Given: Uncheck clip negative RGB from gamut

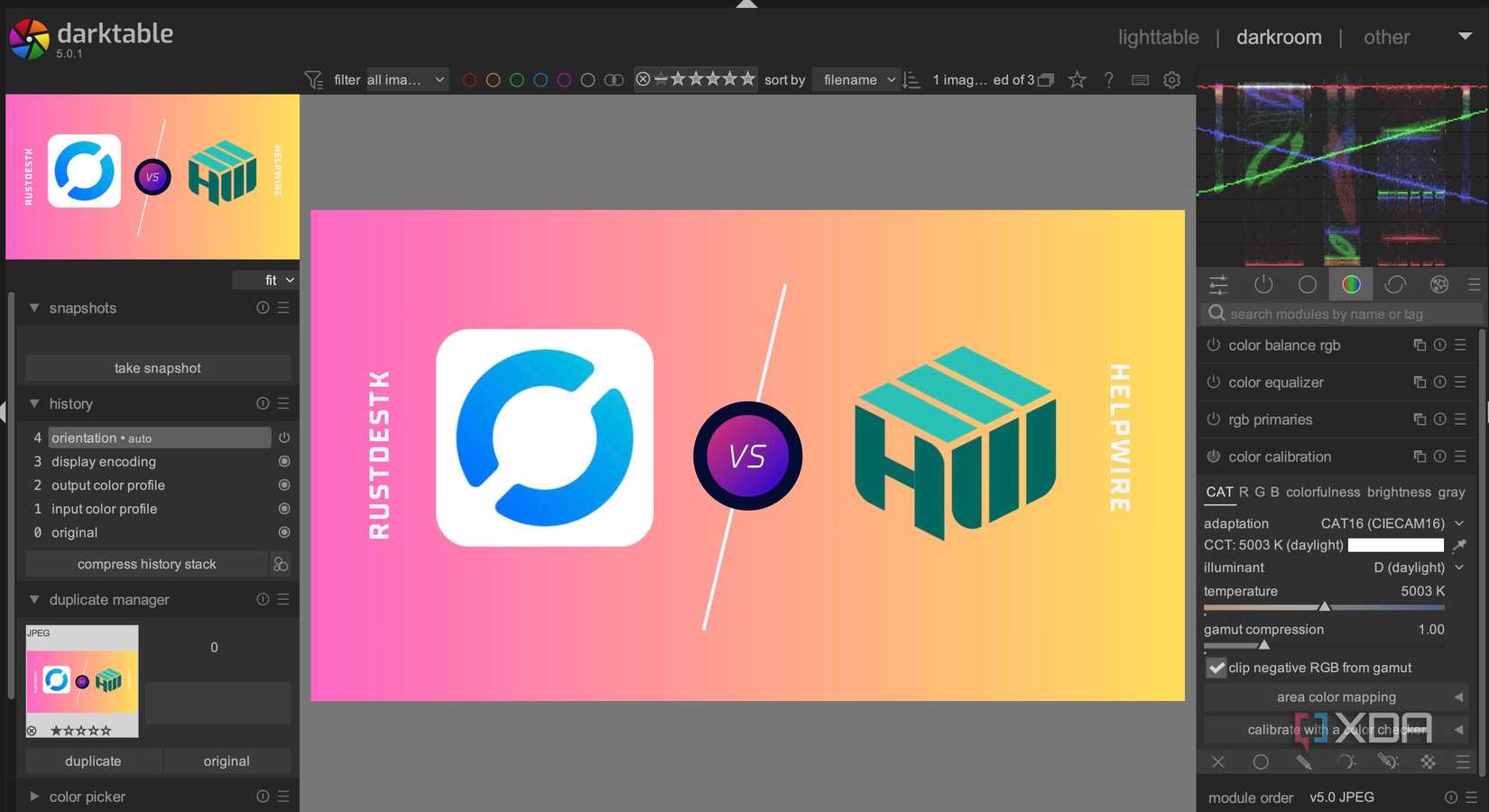Looking at the screenshot, I should [1216, 668].
